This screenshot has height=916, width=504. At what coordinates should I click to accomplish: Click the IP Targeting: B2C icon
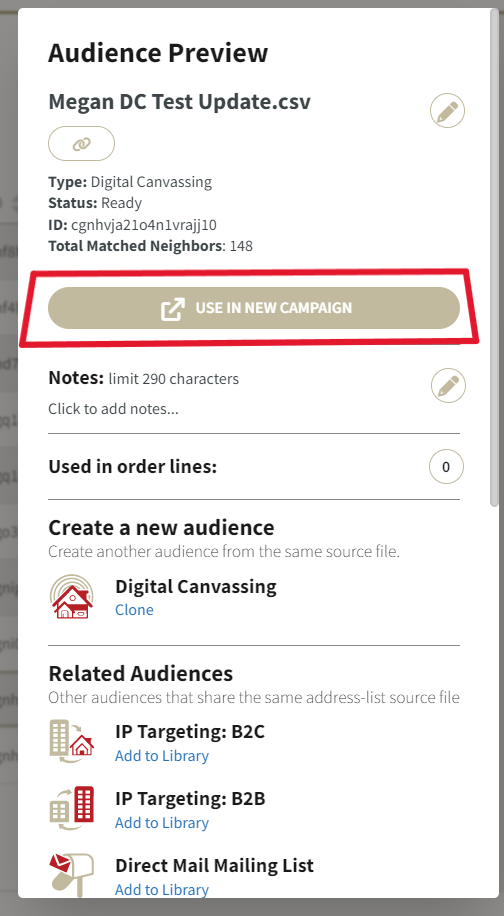[72, 741]
